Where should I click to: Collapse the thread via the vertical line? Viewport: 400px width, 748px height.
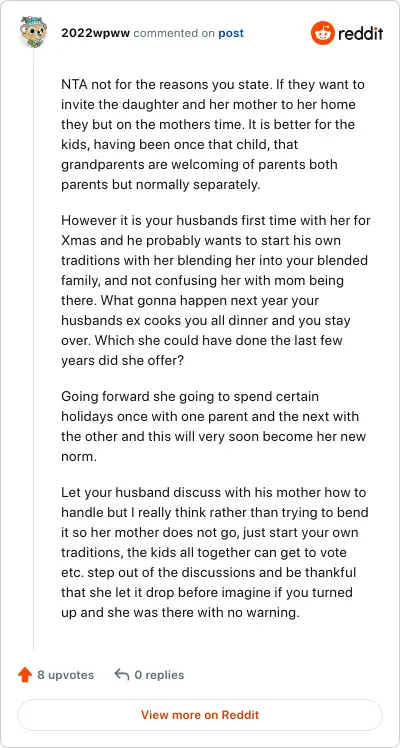click(x=33, y=349)
